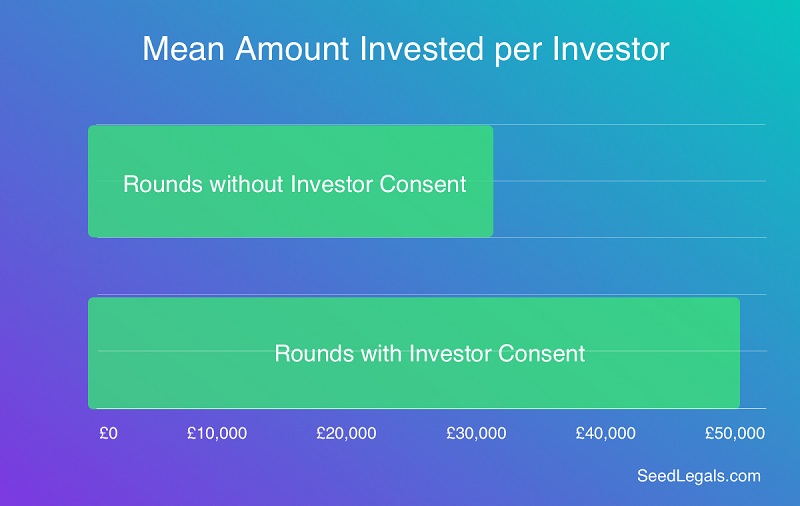800x506 pixels.
Task: Select the Rounds without Investor Consent bar
Action: pos(291,181)
